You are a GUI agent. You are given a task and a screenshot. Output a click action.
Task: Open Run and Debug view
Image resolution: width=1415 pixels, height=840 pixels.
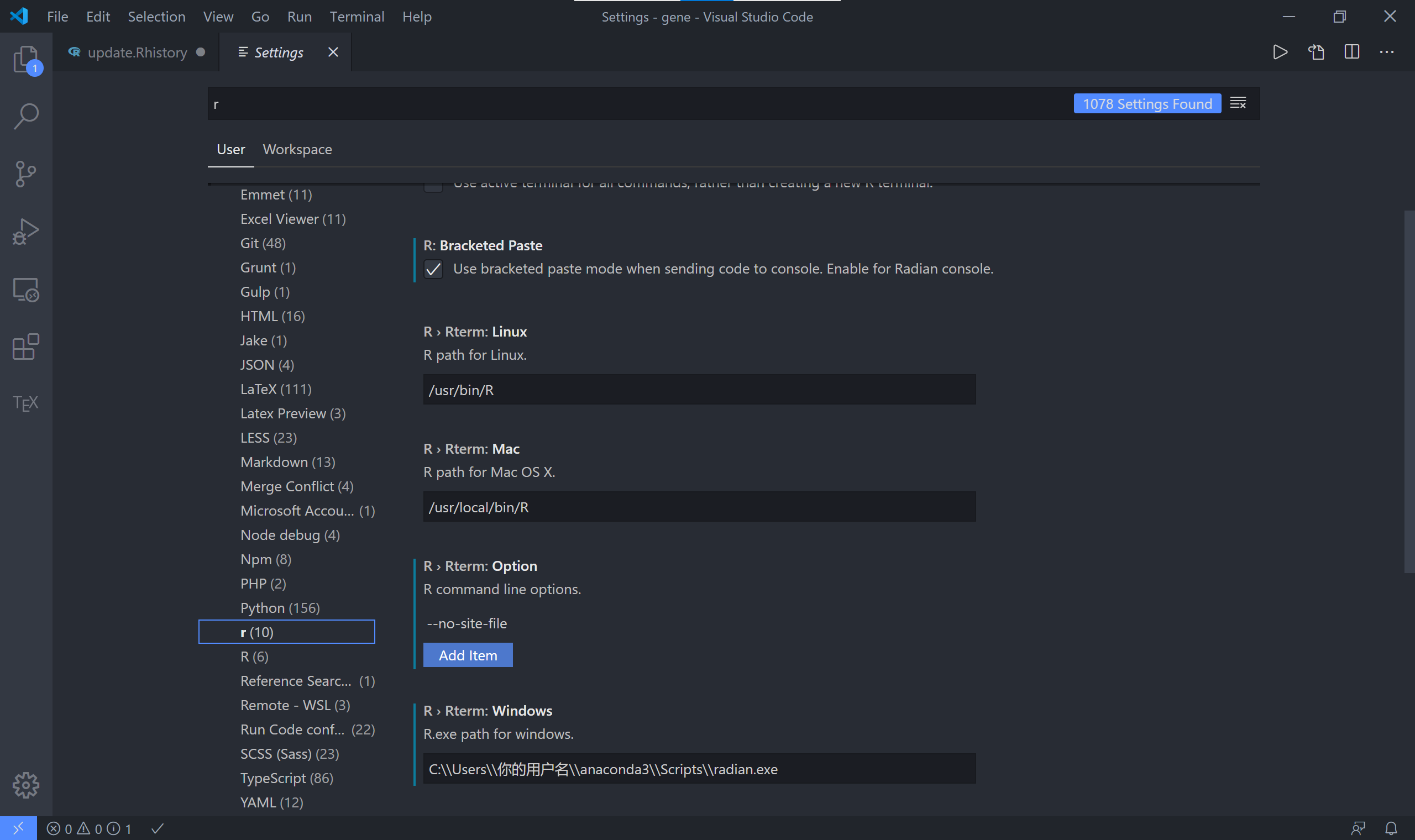tap(26, 232)
